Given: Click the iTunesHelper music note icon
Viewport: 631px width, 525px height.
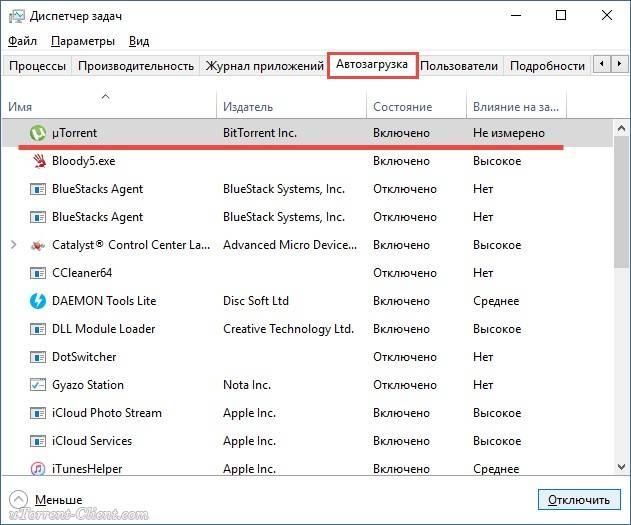Looking at the screenshot, I should click(x=38, y=469).
